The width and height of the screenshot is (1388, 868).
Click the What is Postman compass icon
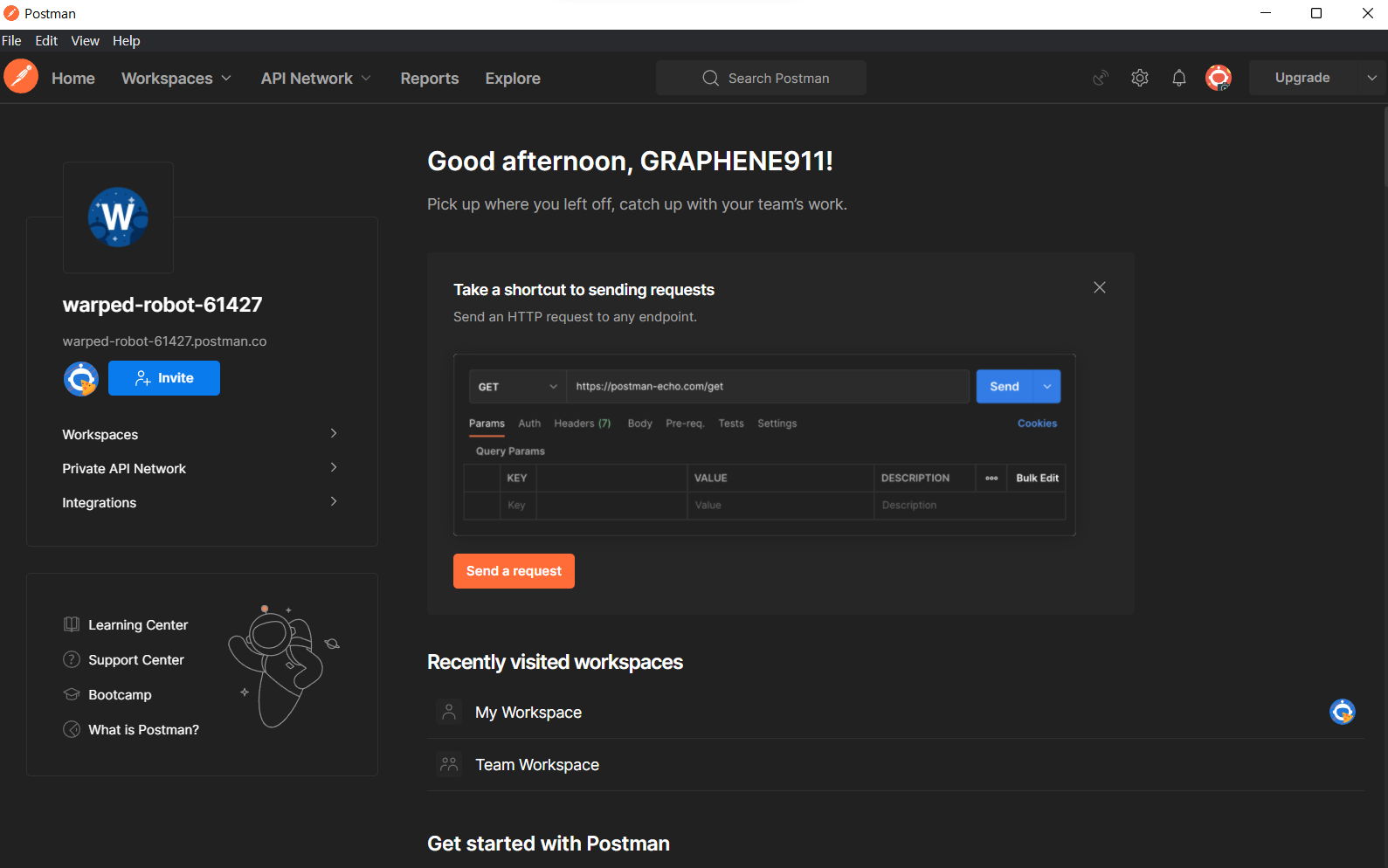coord(72,729)
